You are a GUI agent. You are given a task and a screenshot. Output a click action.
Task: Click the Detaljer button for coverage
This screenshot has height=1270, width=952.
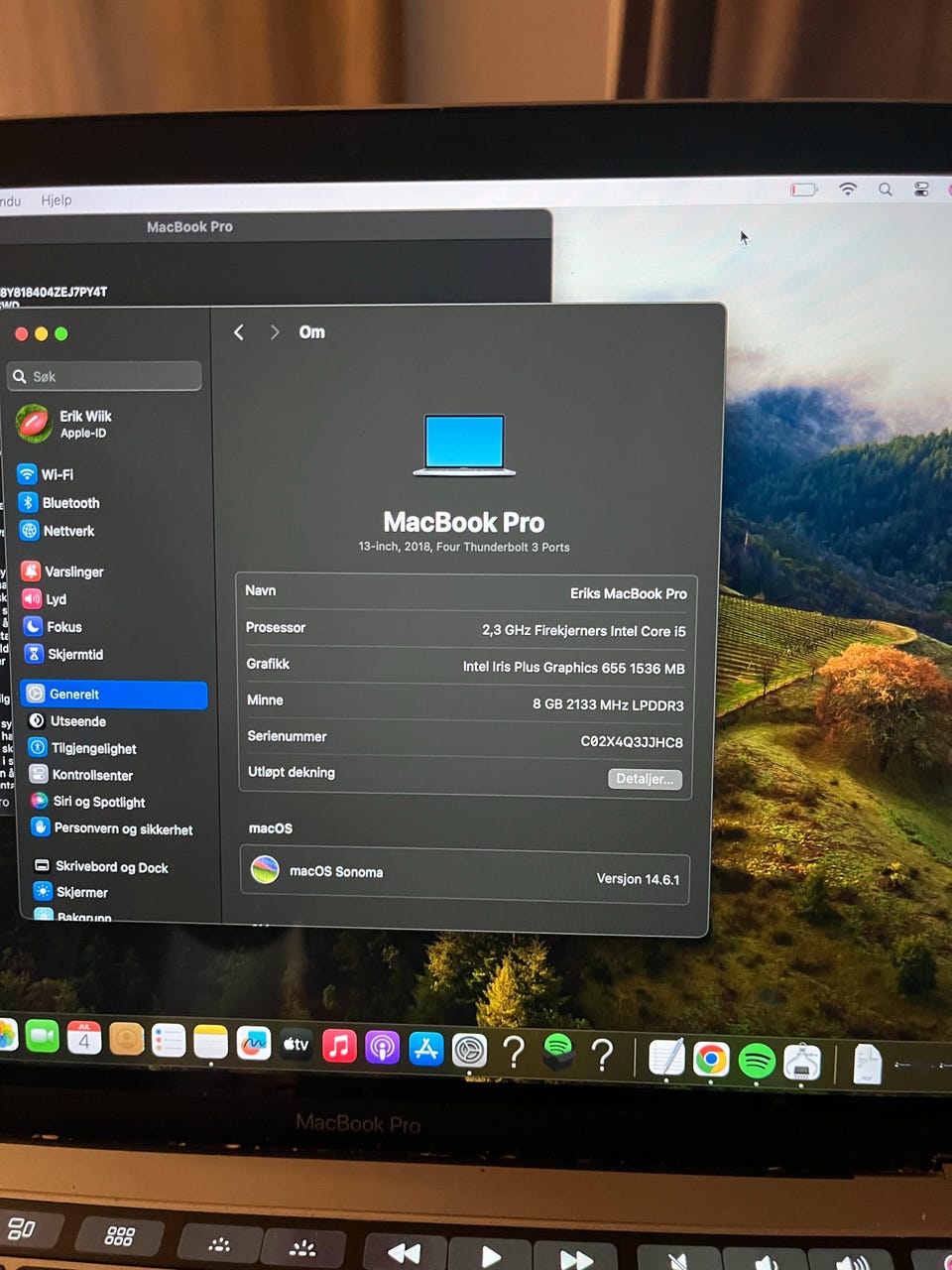point(645,779)
